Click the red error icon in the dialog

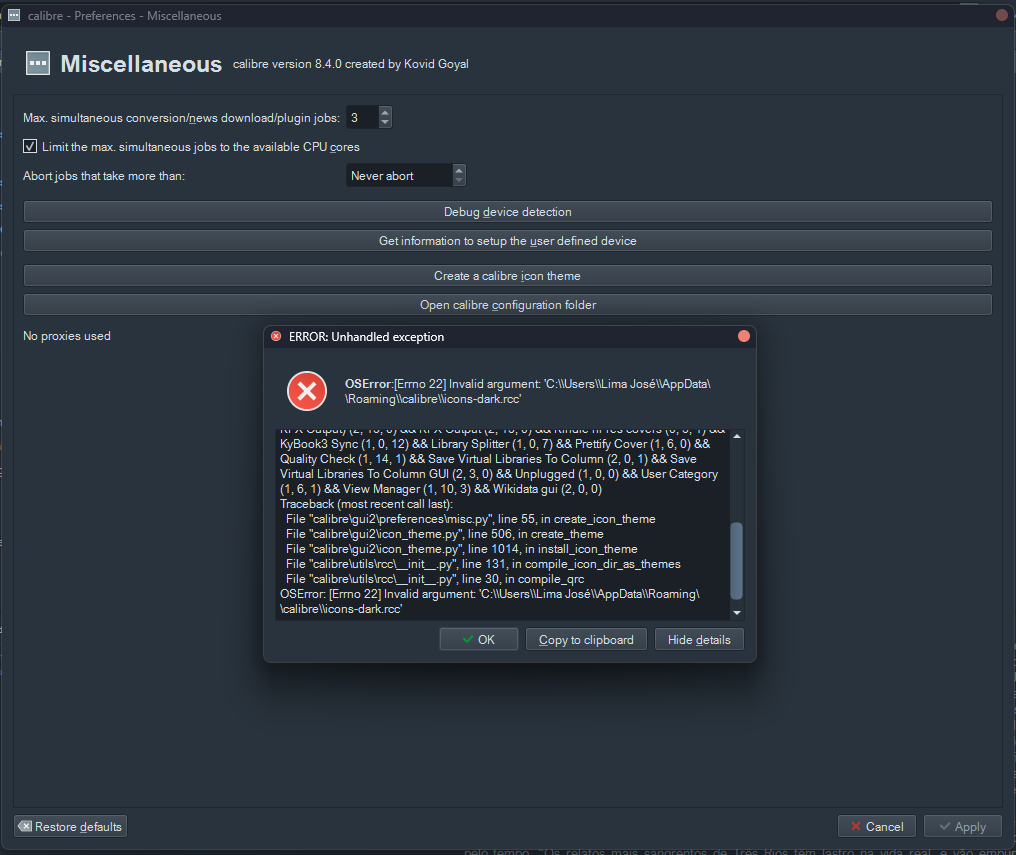coord(306,391)
